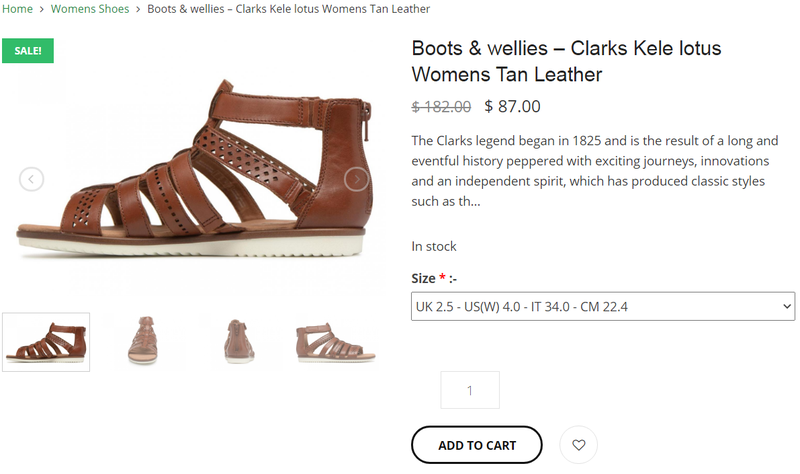Show the back-view sandal thumbnail
800x474 pixels.
(240, 342)
